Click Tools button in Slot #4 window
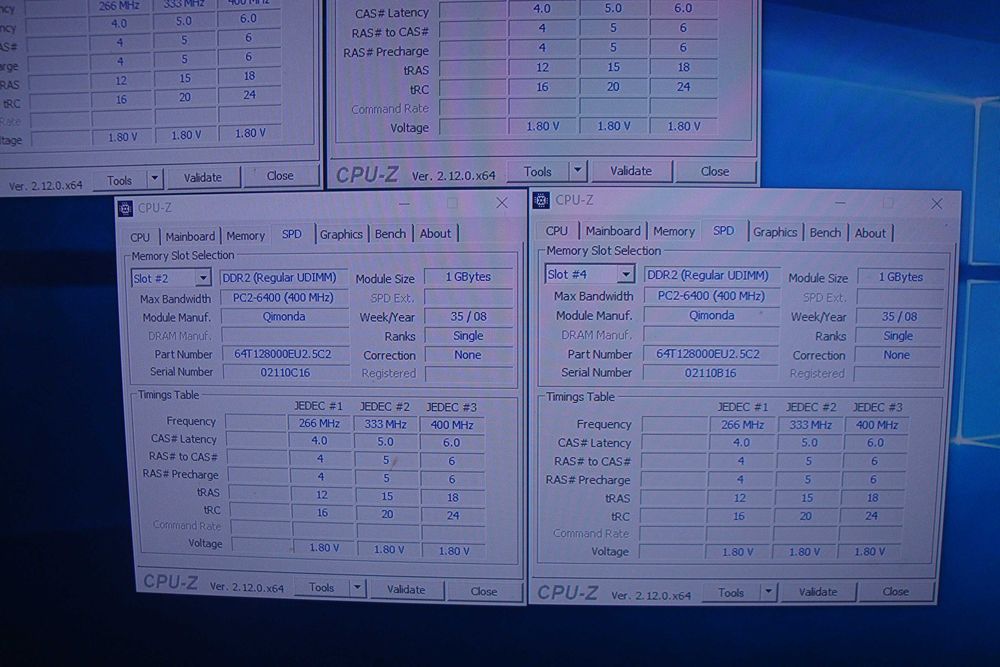 coord(731,592)
